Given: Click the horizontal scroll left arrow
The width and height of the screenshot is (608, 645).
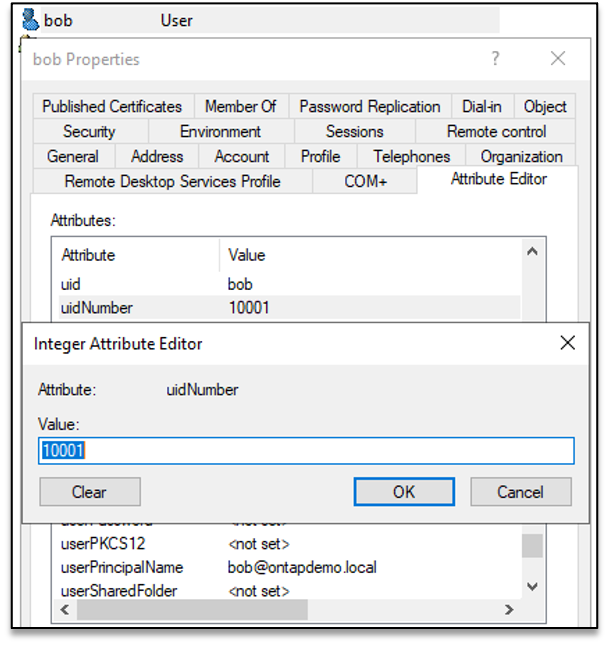Looking at the screenshot, I should click(65, 609).
